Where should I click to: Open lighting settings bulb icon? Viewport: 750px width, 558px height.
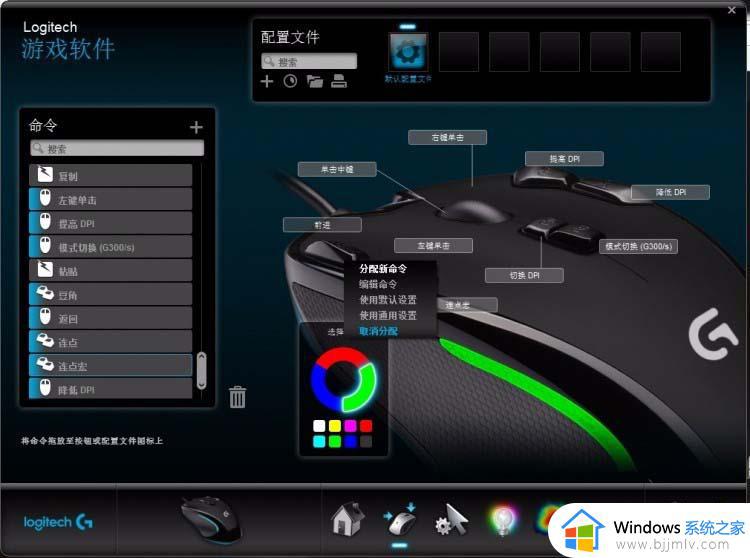pos(503,520)
